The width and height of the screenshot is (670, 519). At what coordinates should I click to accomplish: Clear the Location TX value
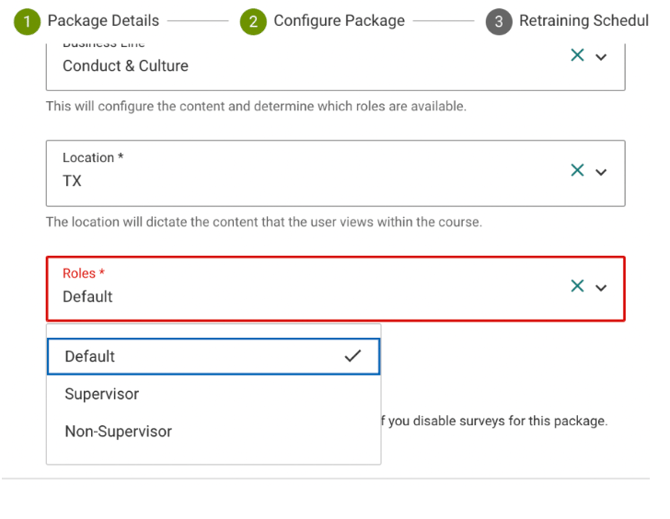click(577, 170)
